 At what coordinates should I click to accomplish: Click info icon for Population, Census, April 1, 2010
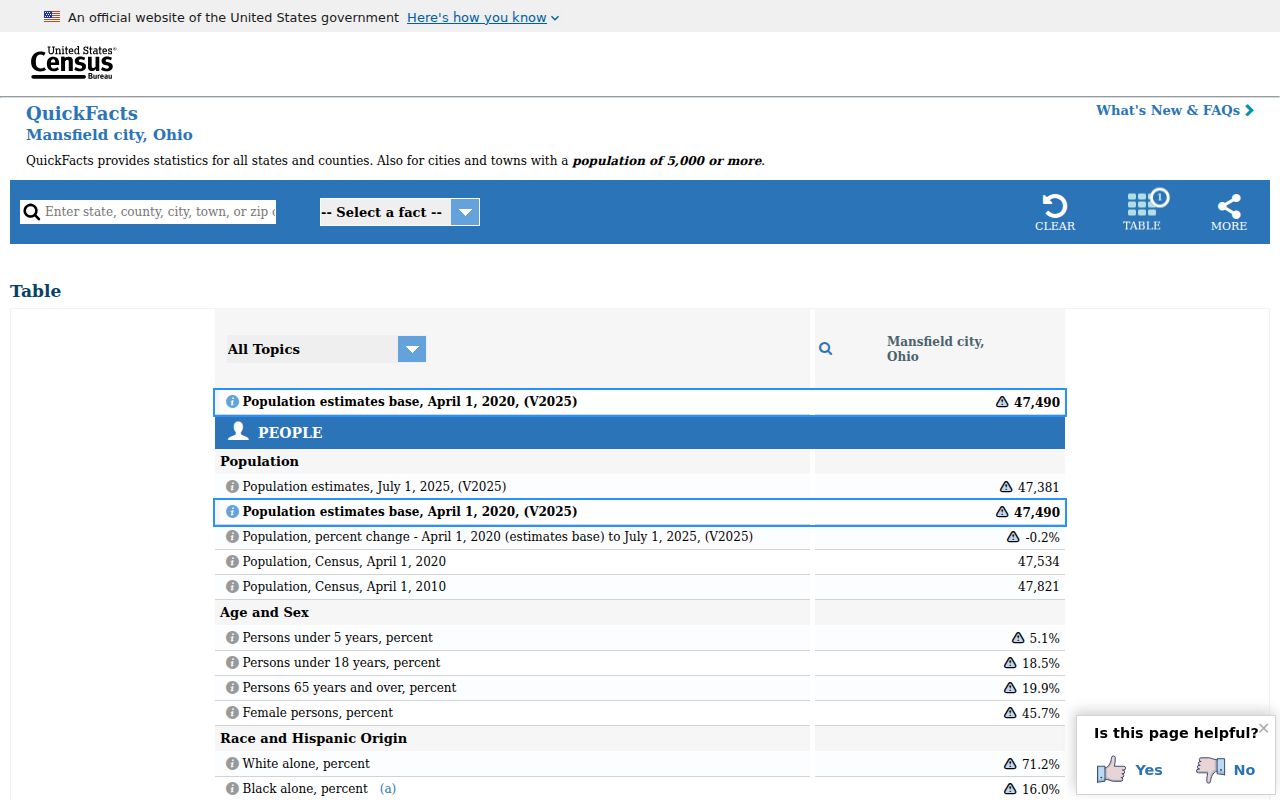pos(232,587)
